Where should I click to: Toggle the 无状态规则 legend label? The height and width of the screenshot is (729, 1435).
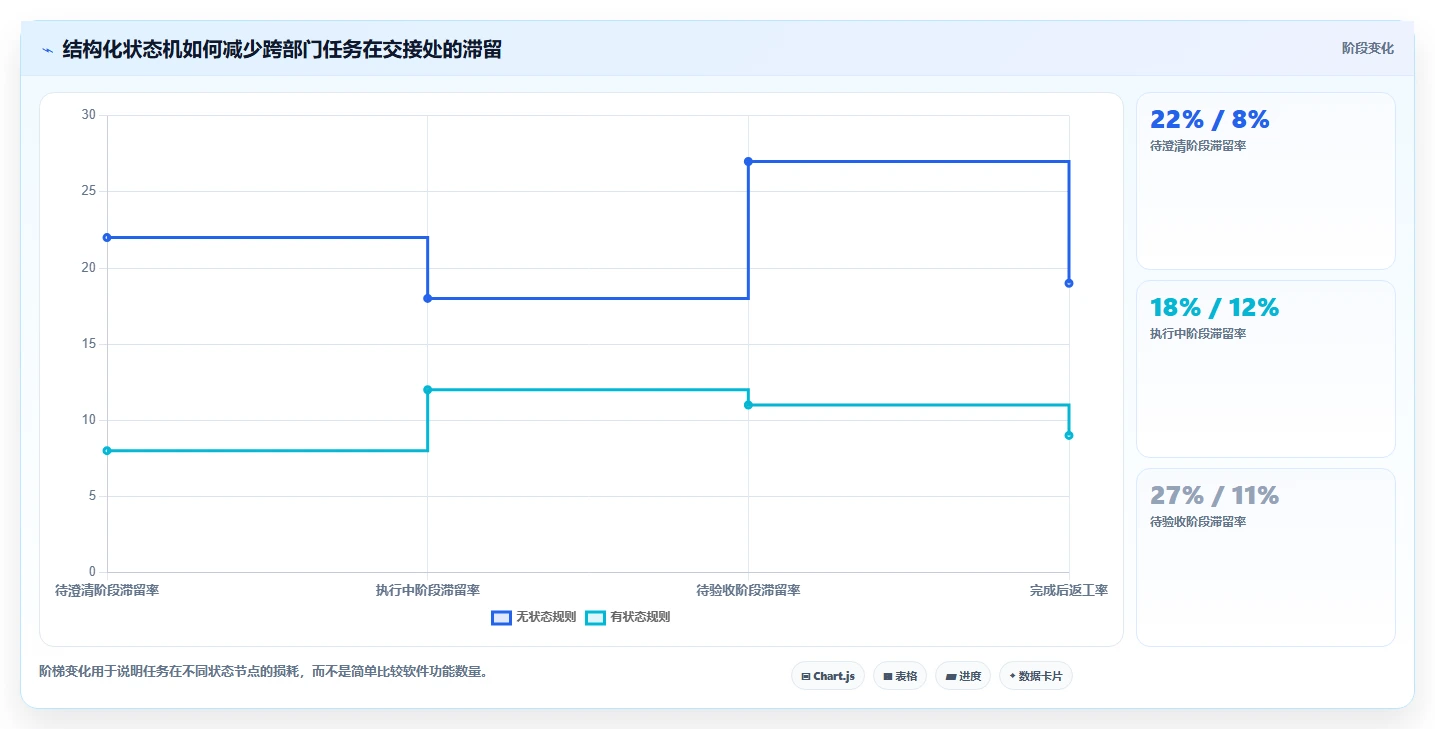pos(545,617)
